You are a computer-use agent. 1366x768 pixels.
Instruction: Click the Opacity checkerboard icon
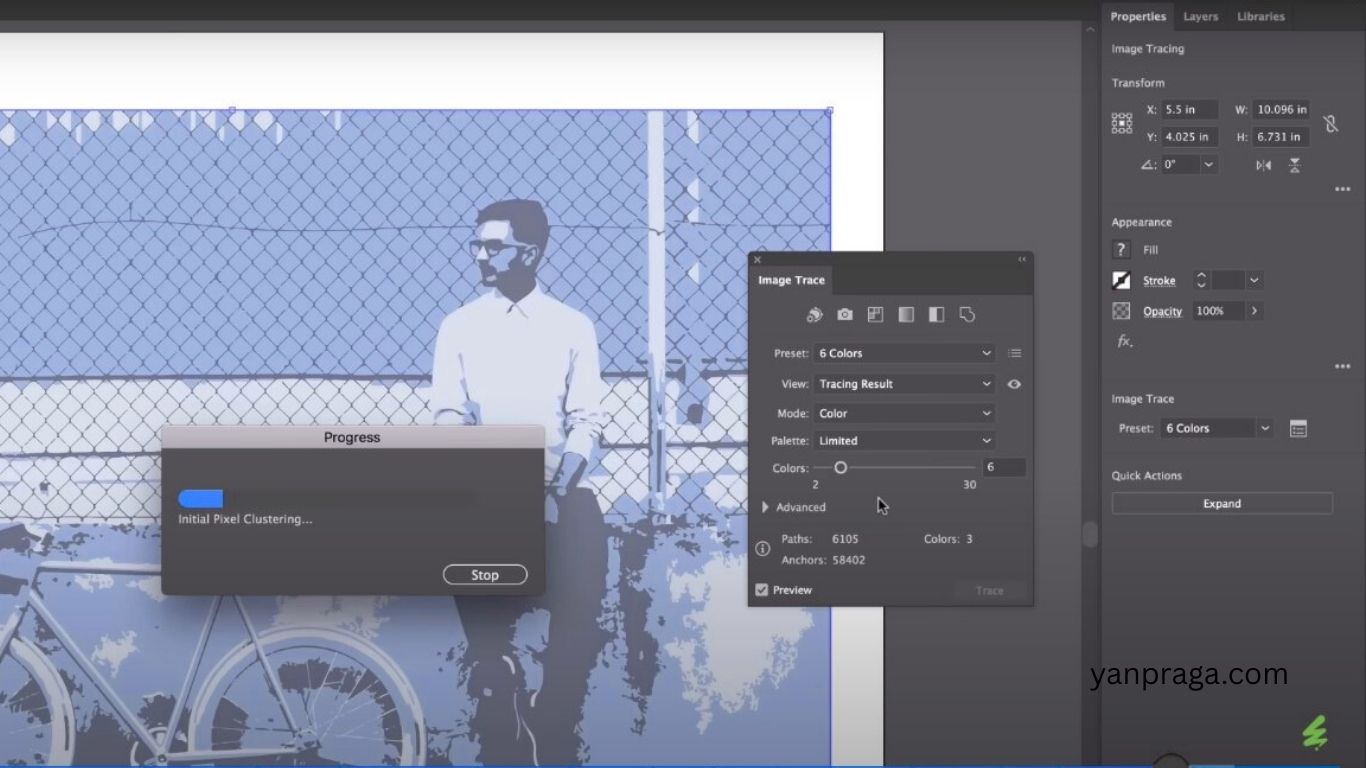[x=1121, y=311]
